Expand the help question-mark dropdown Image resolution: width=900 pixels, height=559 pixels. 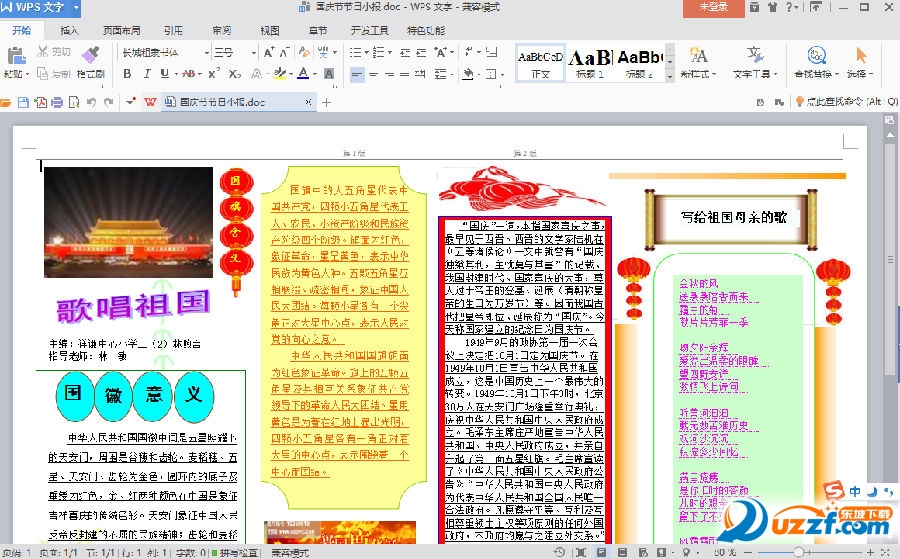point(797,7)
